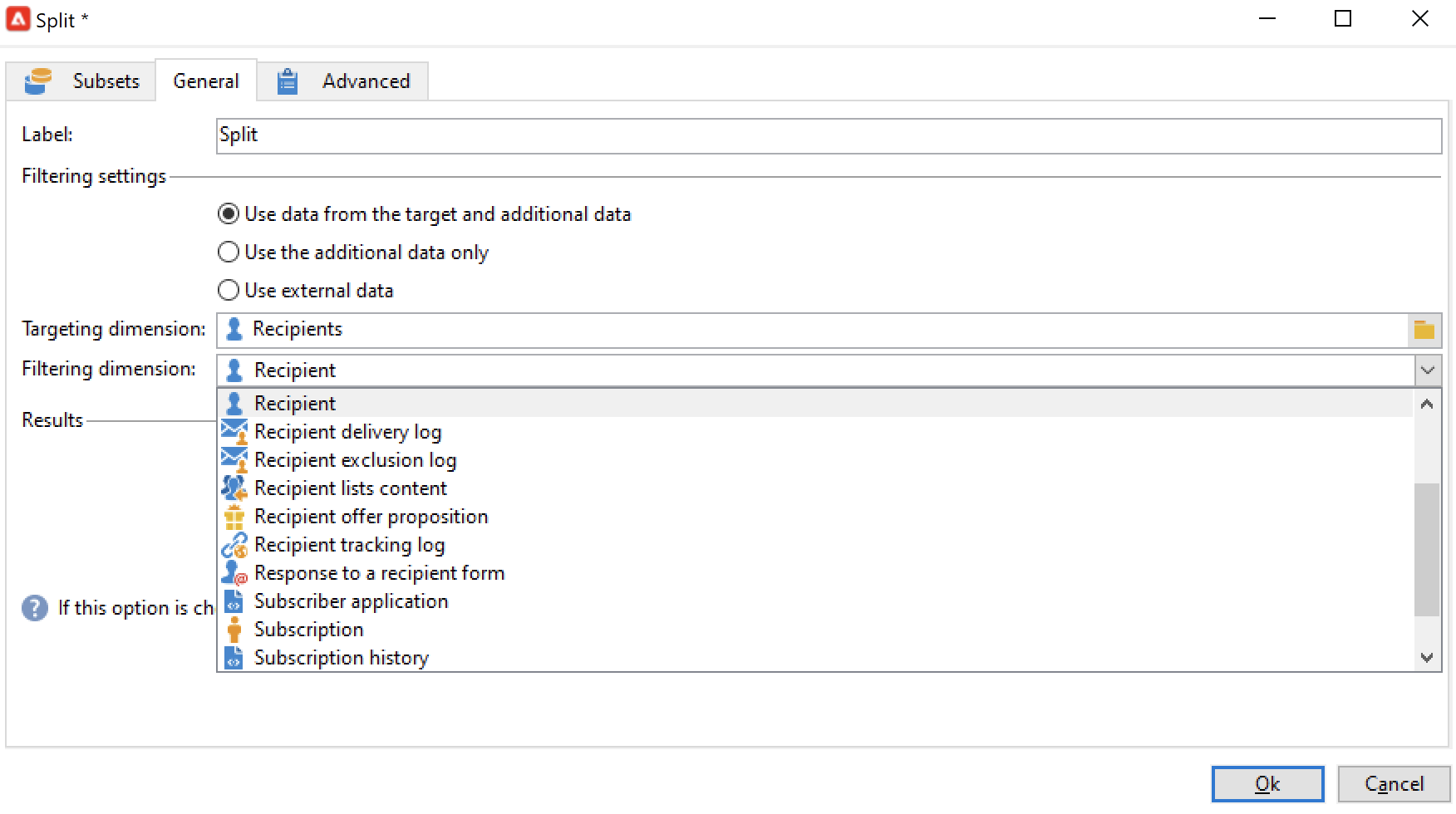Viewport: 1456px width, 814px height.
Task: Click the Recipient lists content icon
Action: click(234, 488)
